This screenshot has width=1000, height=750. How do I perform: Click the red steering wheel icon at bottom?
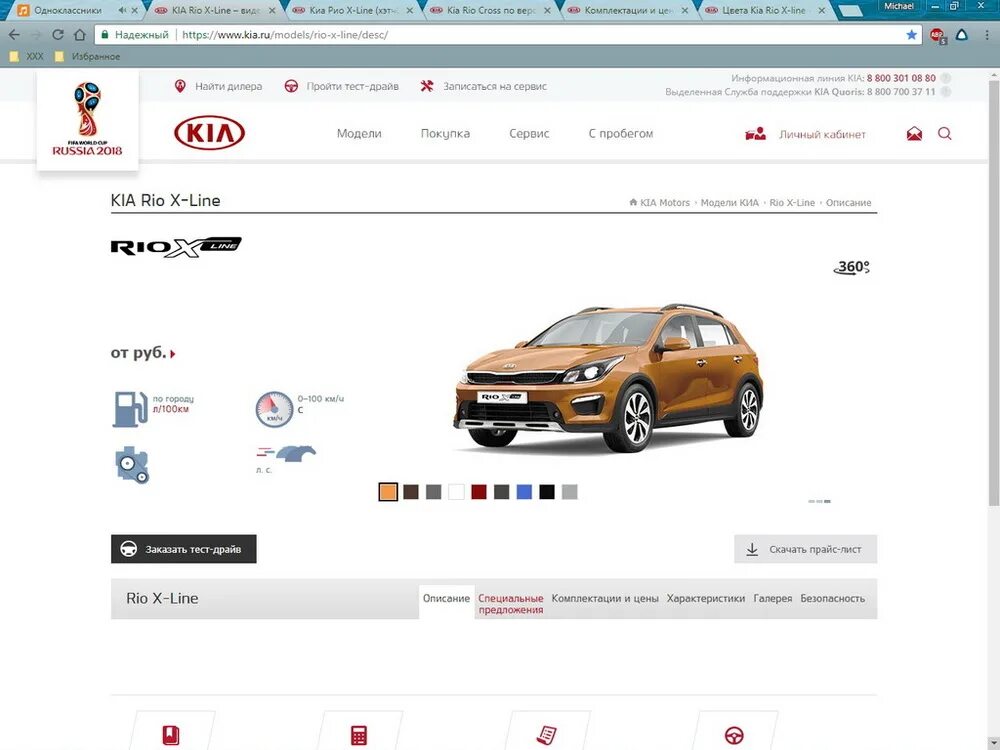coord(734,735)
